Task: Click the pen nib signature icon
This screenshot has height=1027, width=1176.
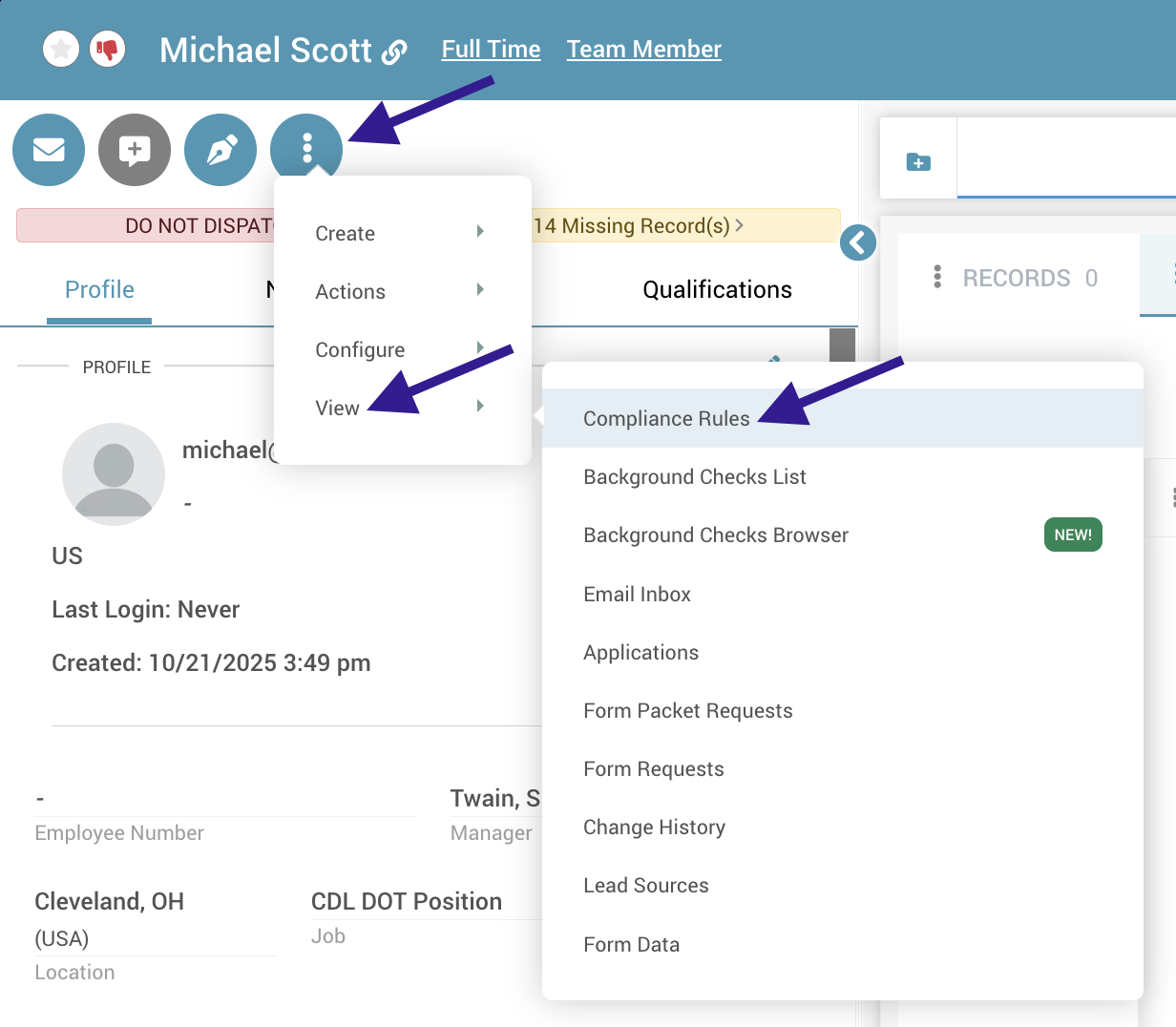Action: pos(220,150)
